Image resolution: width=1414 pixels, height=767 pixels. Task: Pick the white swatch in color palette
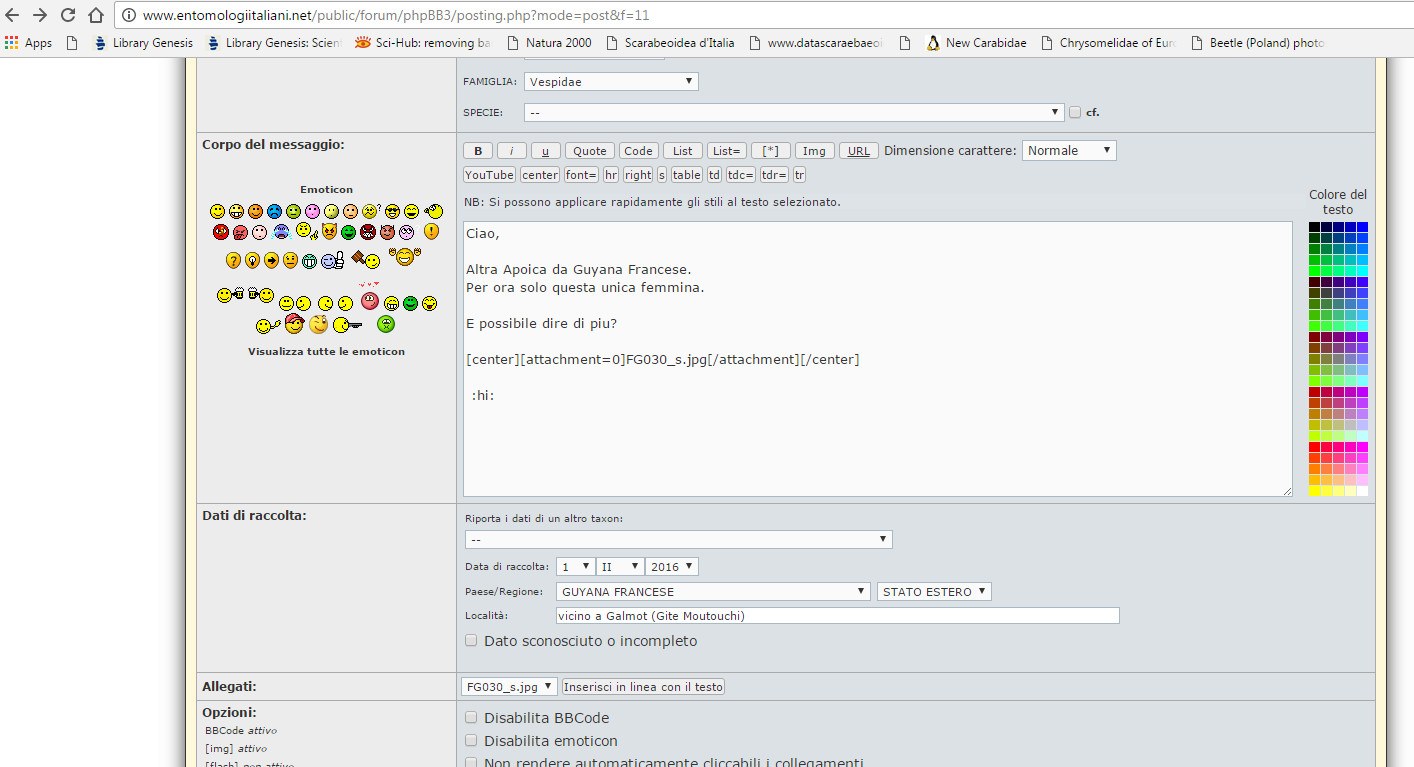coord(1362,491)
